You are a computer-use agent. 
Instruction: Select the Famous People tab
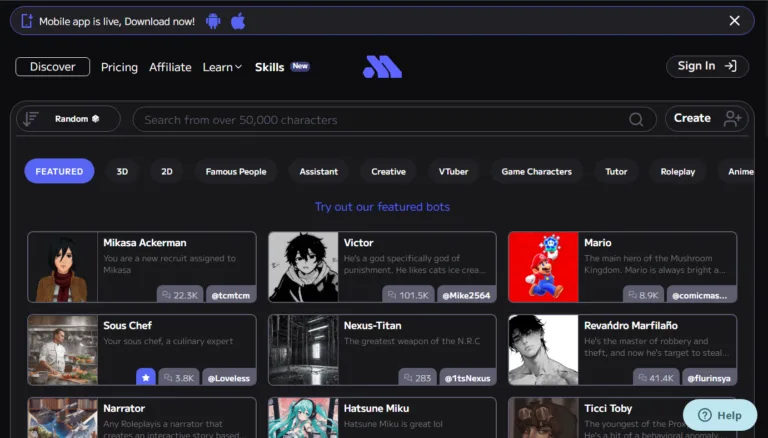(236, 171)
